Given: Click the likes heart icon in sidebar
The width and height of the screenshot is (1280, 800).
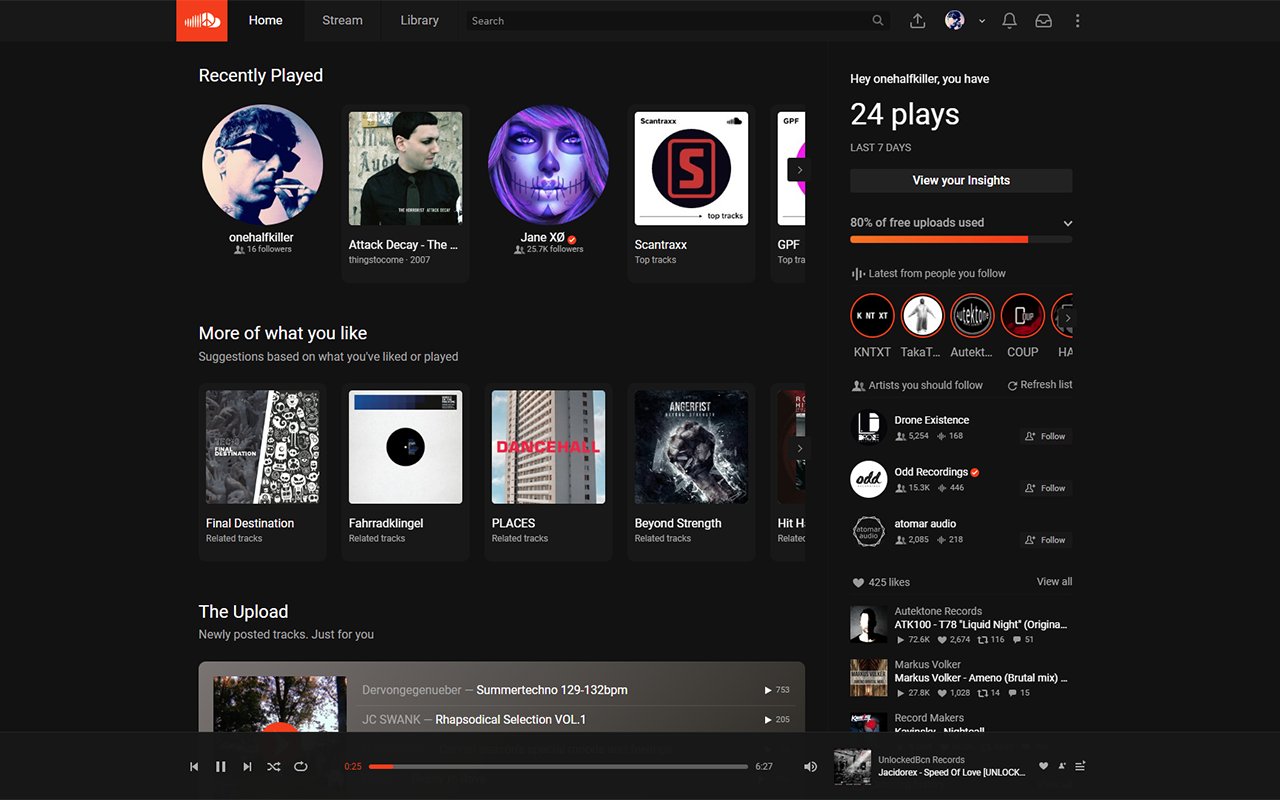Looking at the screenshot, I should pos(857,582).
